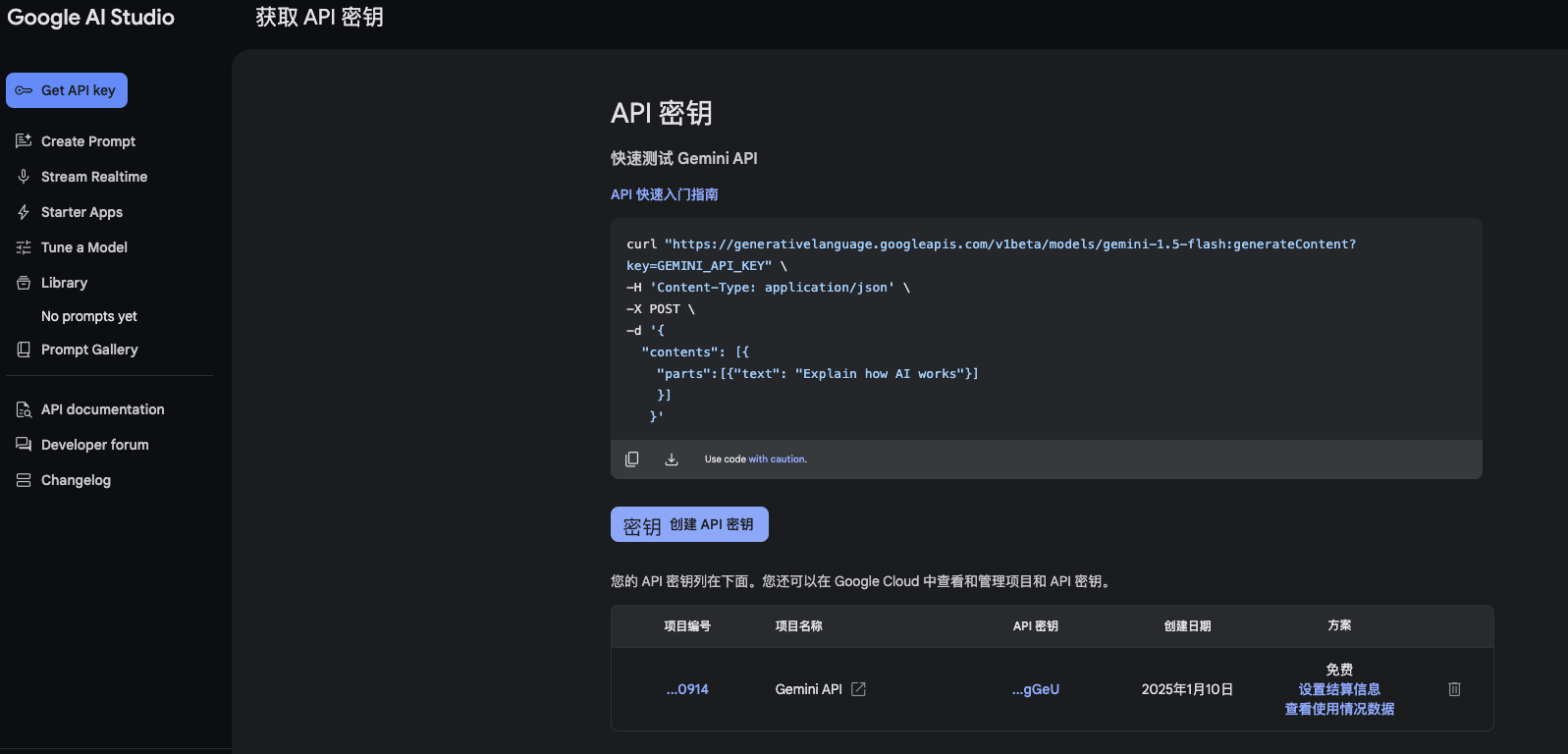Click the Prompt Gallery book icon
This screenshot has height=754, width=1568.
click(24, 350)
